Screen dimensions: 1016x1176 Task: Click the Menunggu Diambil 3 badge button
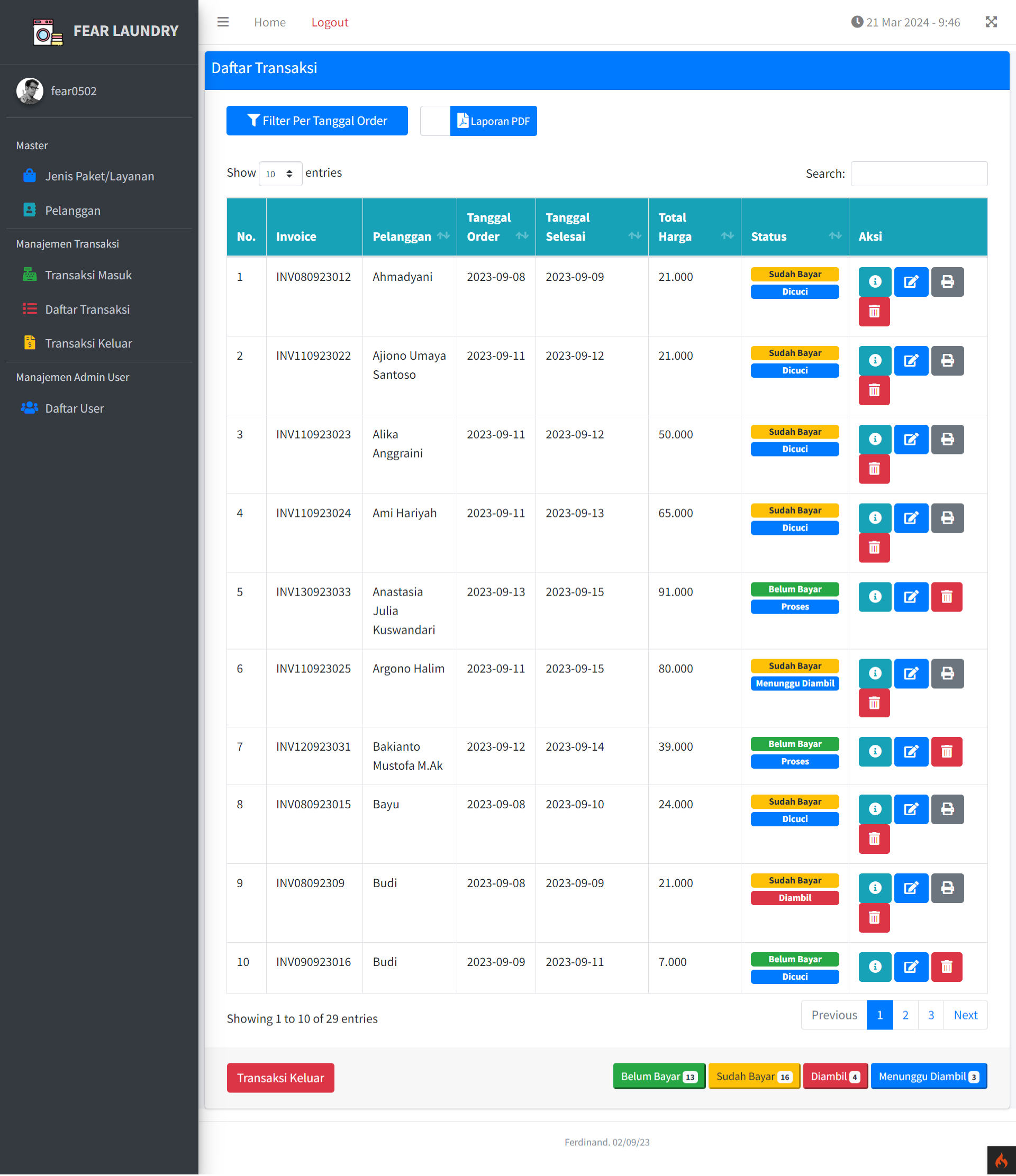929,1076
